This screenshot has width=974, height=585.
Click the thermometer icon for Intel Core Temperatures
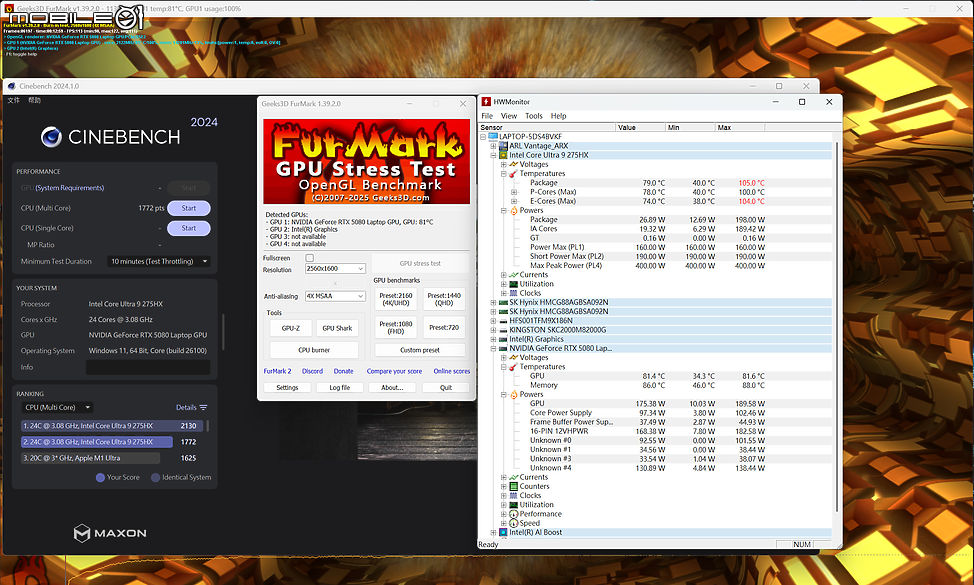coord(513,174)
